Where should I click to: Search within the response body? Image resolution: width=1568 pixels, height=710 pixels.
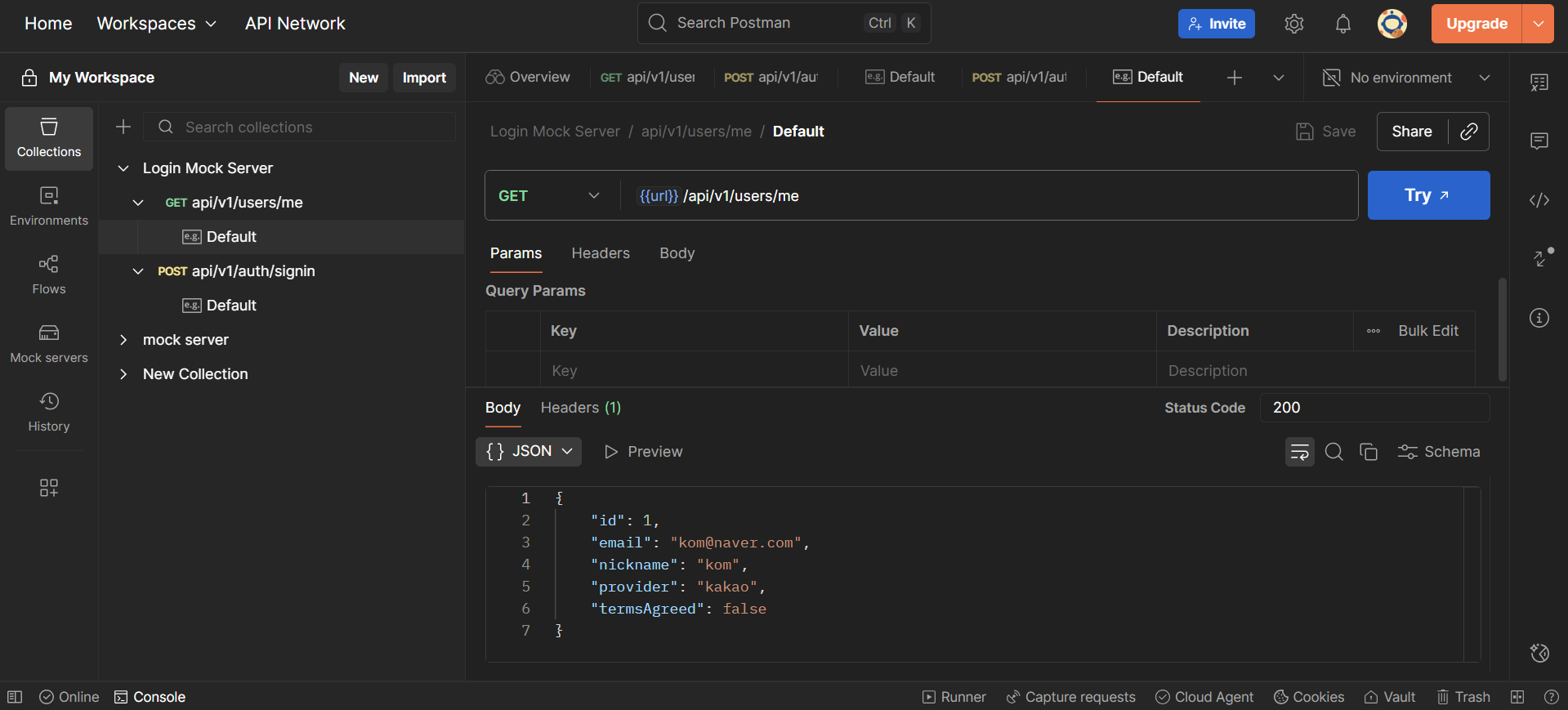[x=1333, y=452]
